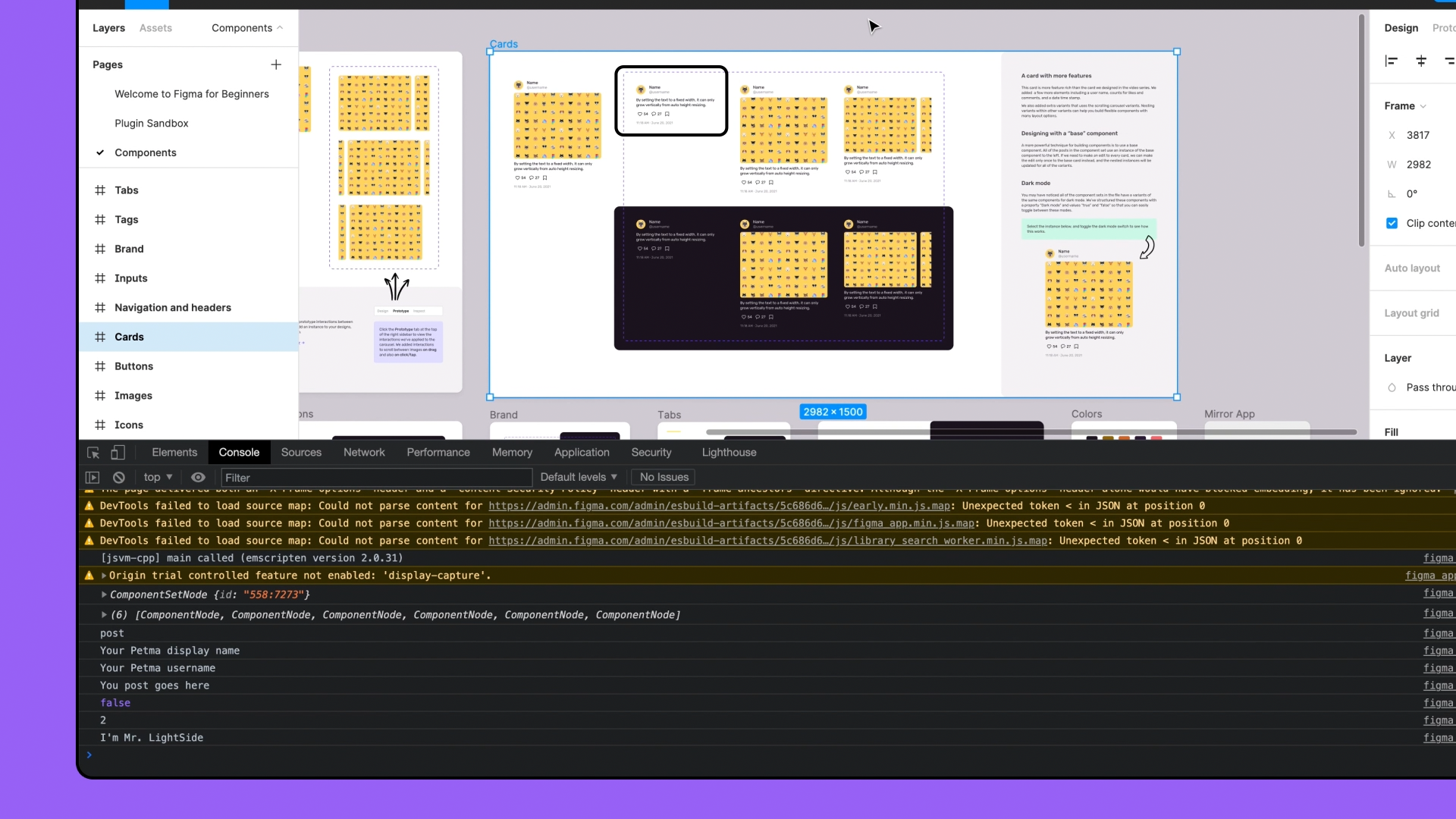Open the top context dropdown
The width and height of the screenshot is (1456, 819).
coord(158,477)
